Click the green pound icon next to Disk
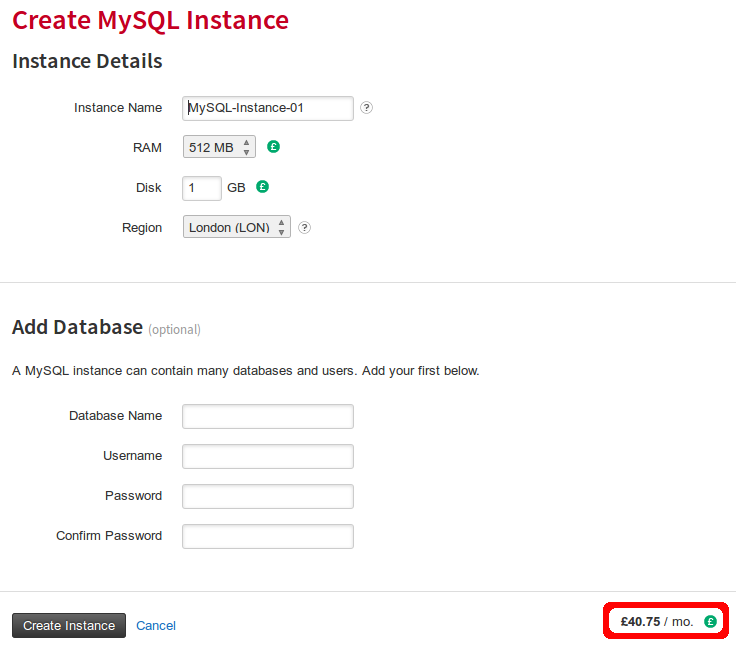 tap(262, 187)
